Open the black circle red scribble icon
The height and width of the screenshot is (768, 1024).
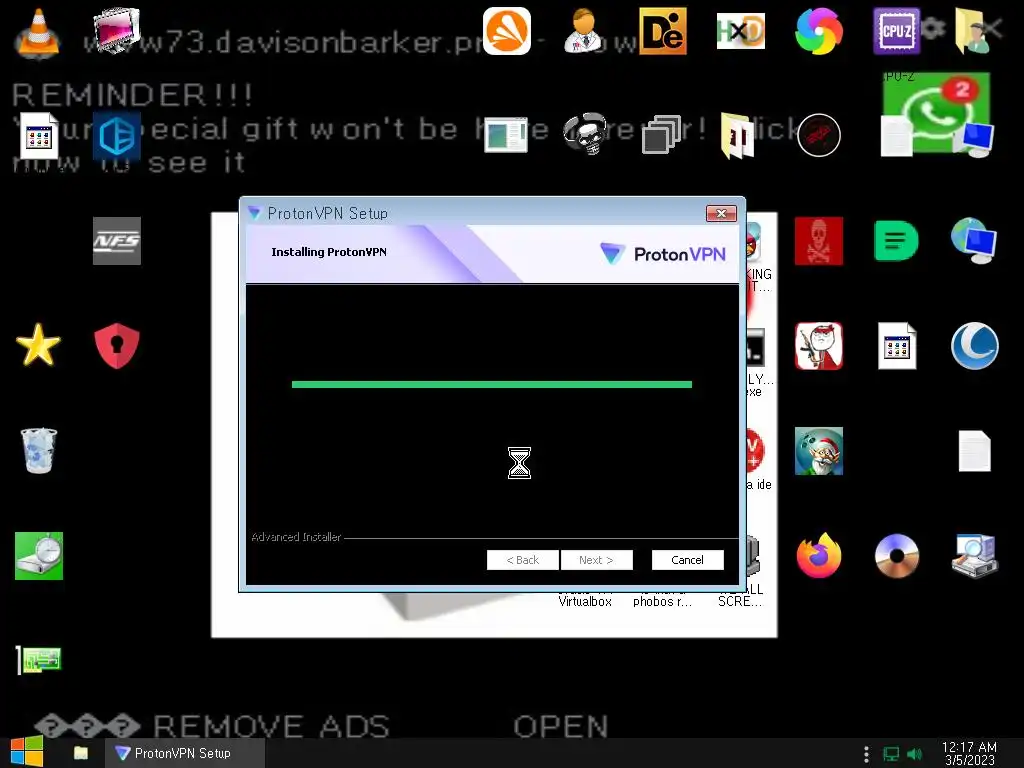(x=819, y=135)
